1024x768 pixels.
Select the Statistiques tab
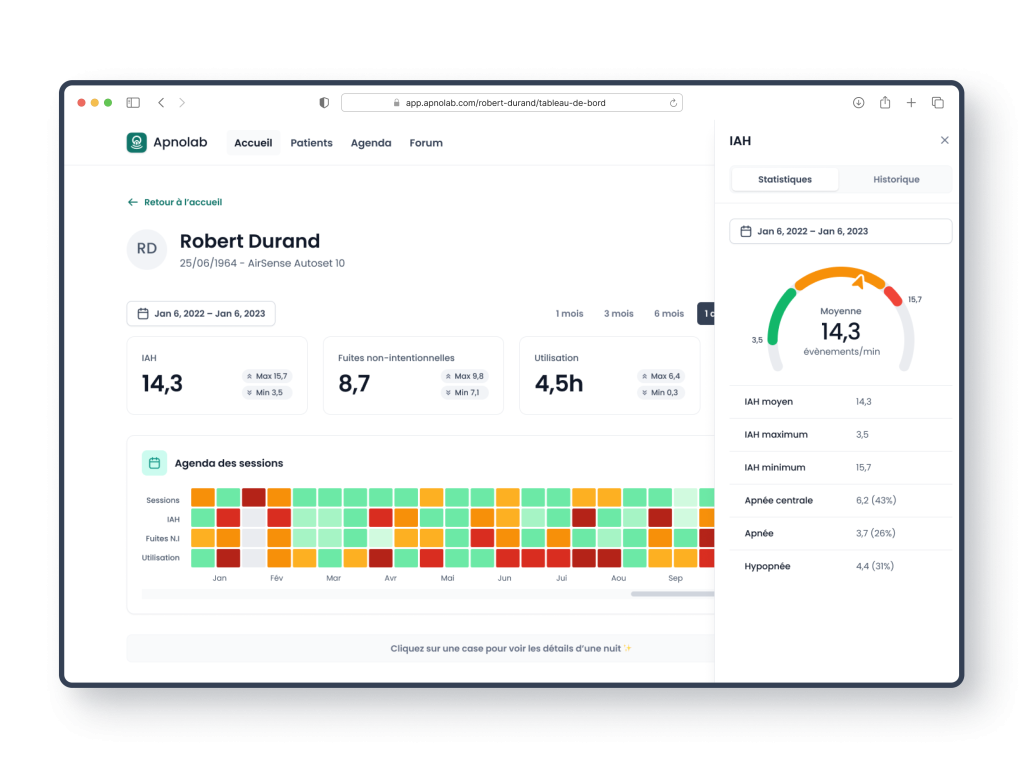tap(785, 180)
